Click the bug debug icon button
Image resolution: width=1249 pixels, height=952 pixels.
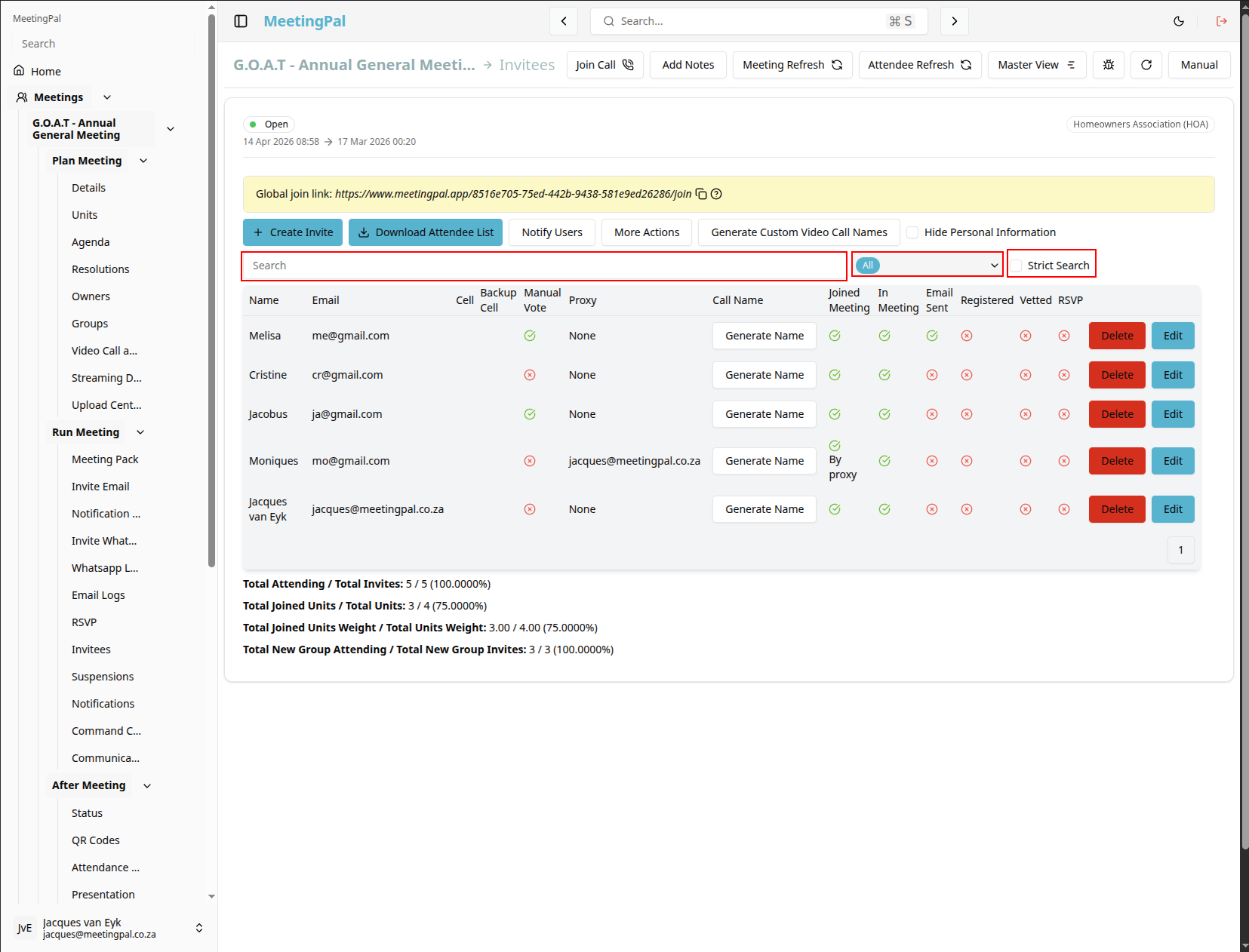pos(1109,65)
